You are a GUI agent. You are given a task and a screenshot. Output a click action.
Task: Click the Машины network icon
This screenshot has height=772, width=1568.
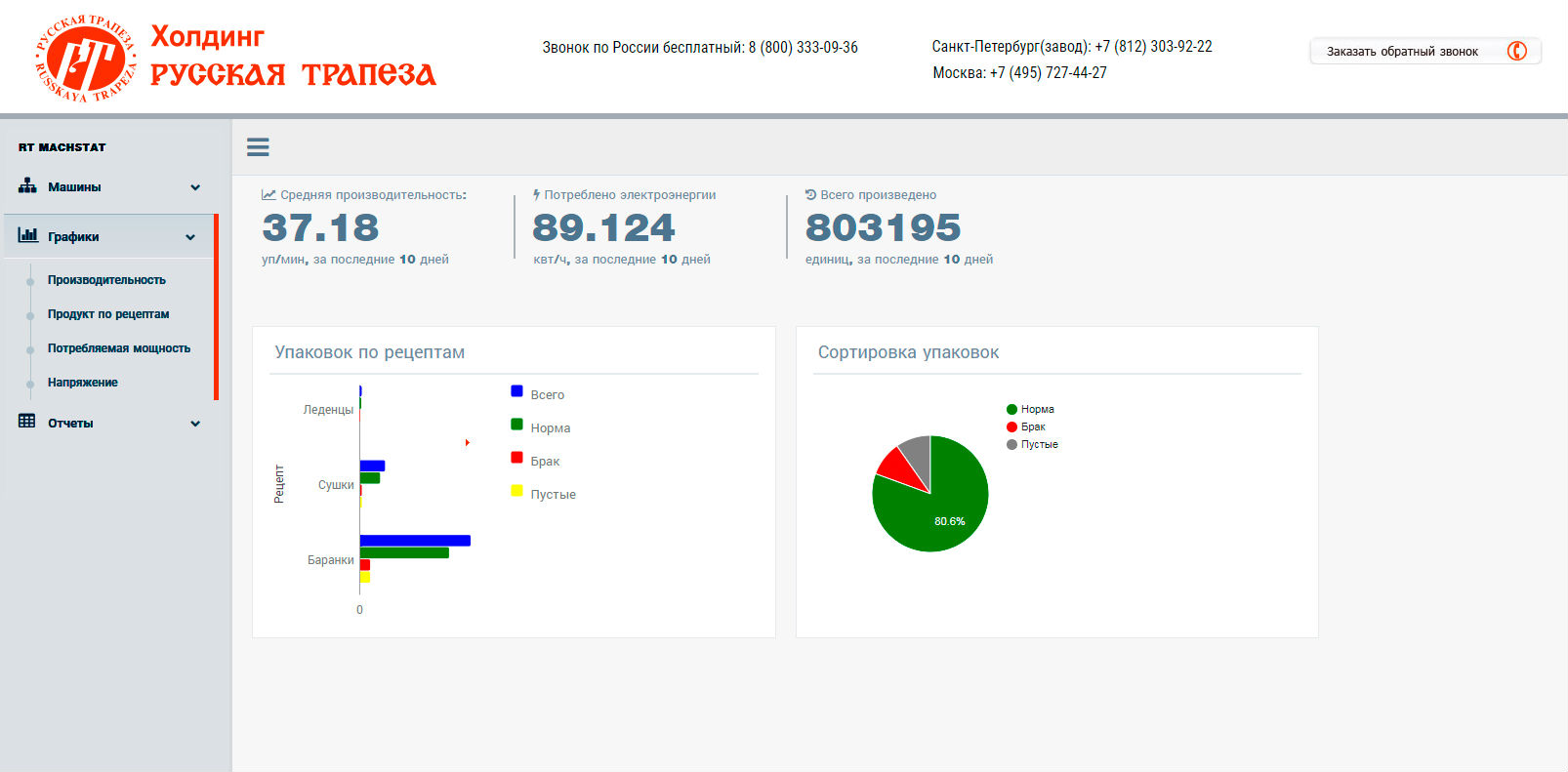click(x=27, y=185)
